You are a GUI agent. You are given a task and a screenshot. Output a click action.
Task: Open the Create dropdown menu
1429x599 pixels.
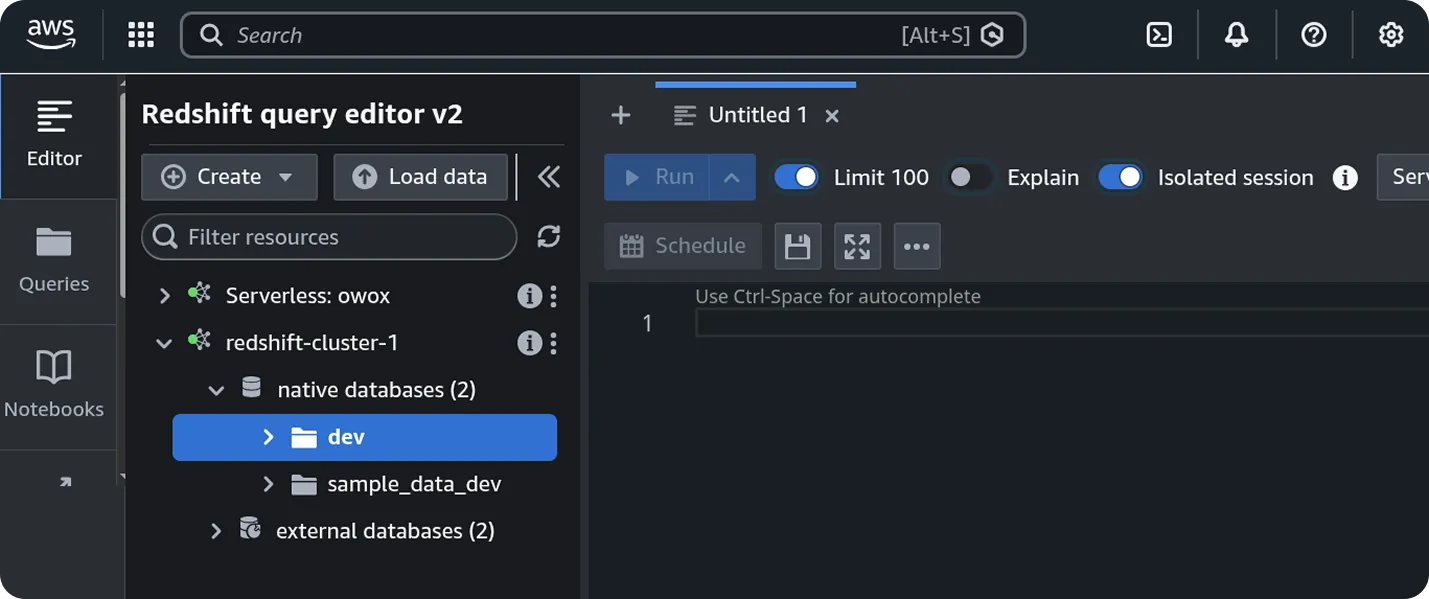coord(228,176)
